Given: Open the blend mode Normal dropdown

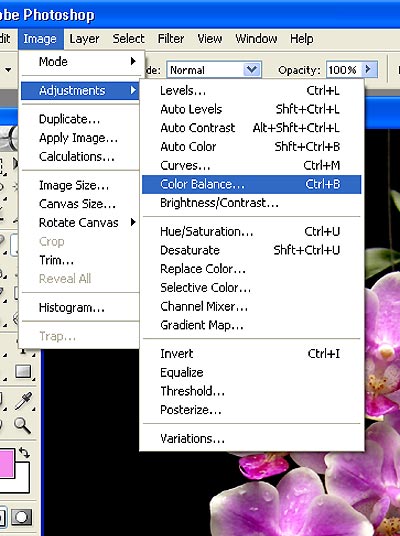Looking at the screenshot, I should (214, 70).
